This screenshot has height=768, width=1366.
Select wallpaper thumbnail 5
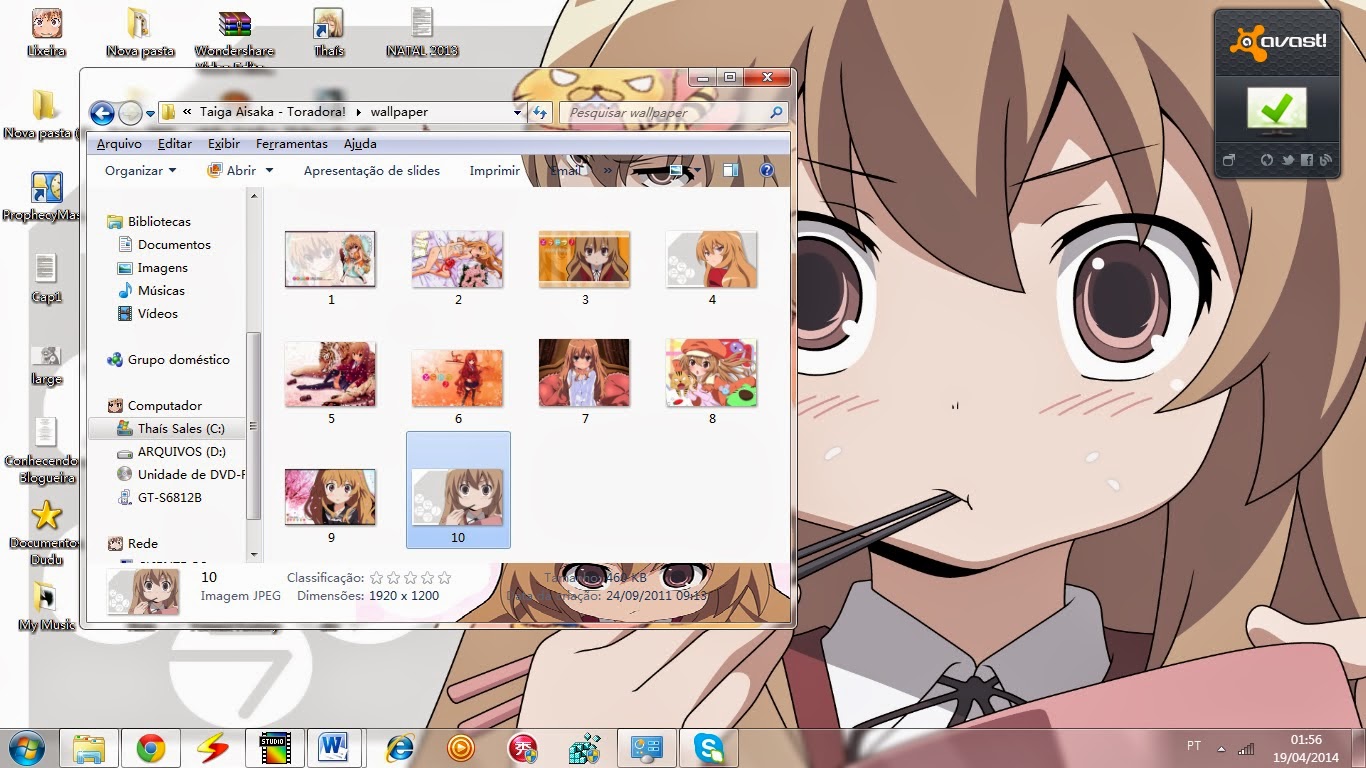(x=331, y=373)
